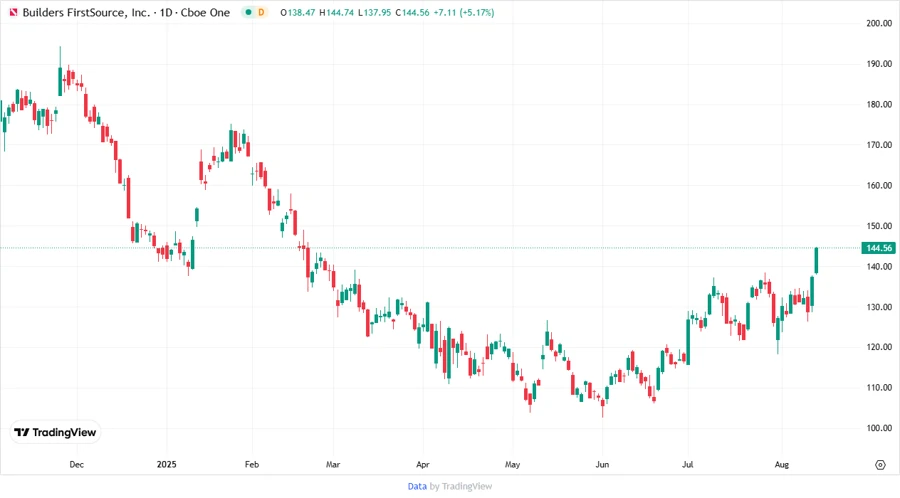The height and width of the screenshot is (498, 900).
Task: Click the 200.00 price axis label
Action: coord(879,24)
